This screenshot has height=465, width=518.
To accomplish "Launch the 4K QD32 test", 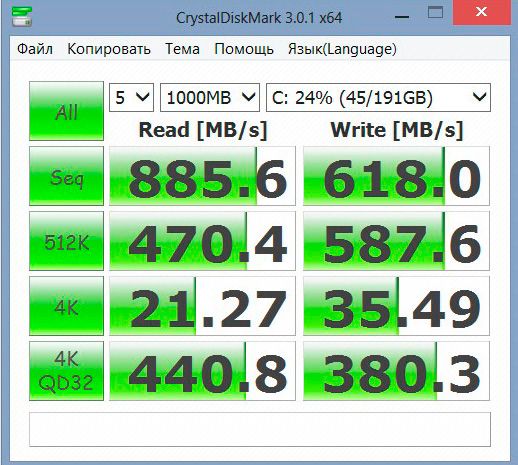I will point(66,371).
